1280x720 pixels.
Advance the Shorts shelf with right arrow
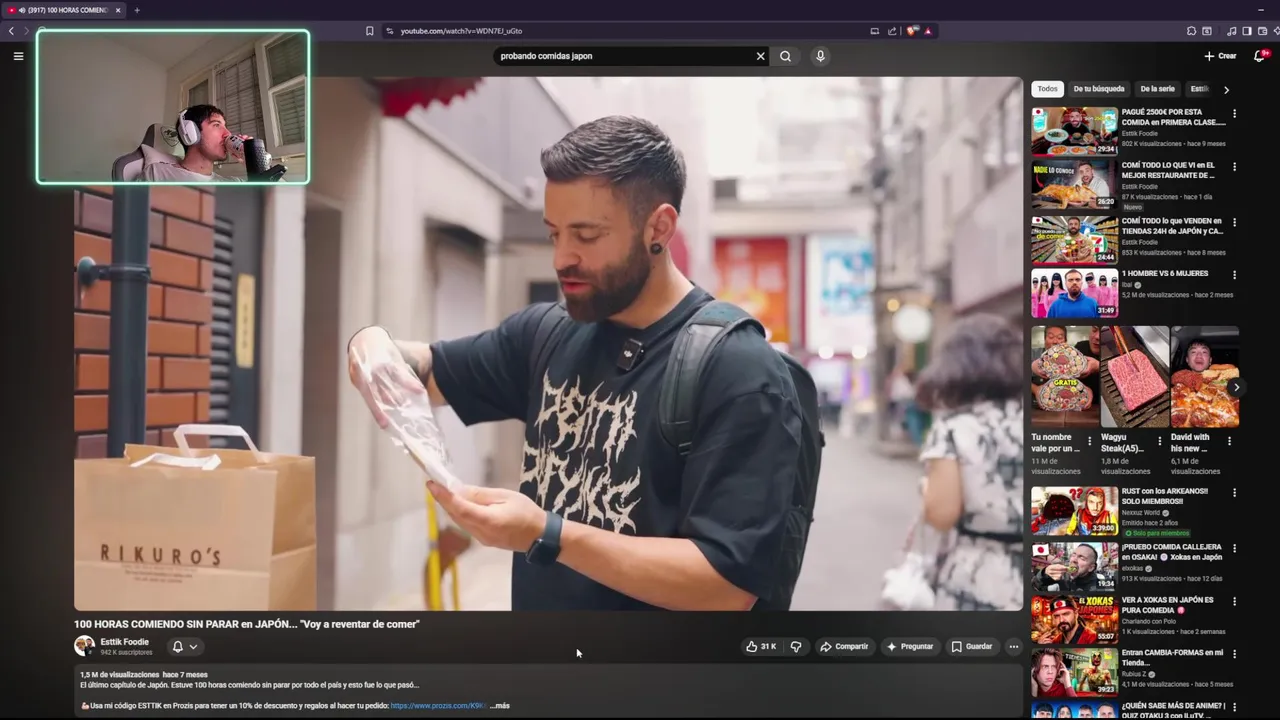tap(1236, 387)
